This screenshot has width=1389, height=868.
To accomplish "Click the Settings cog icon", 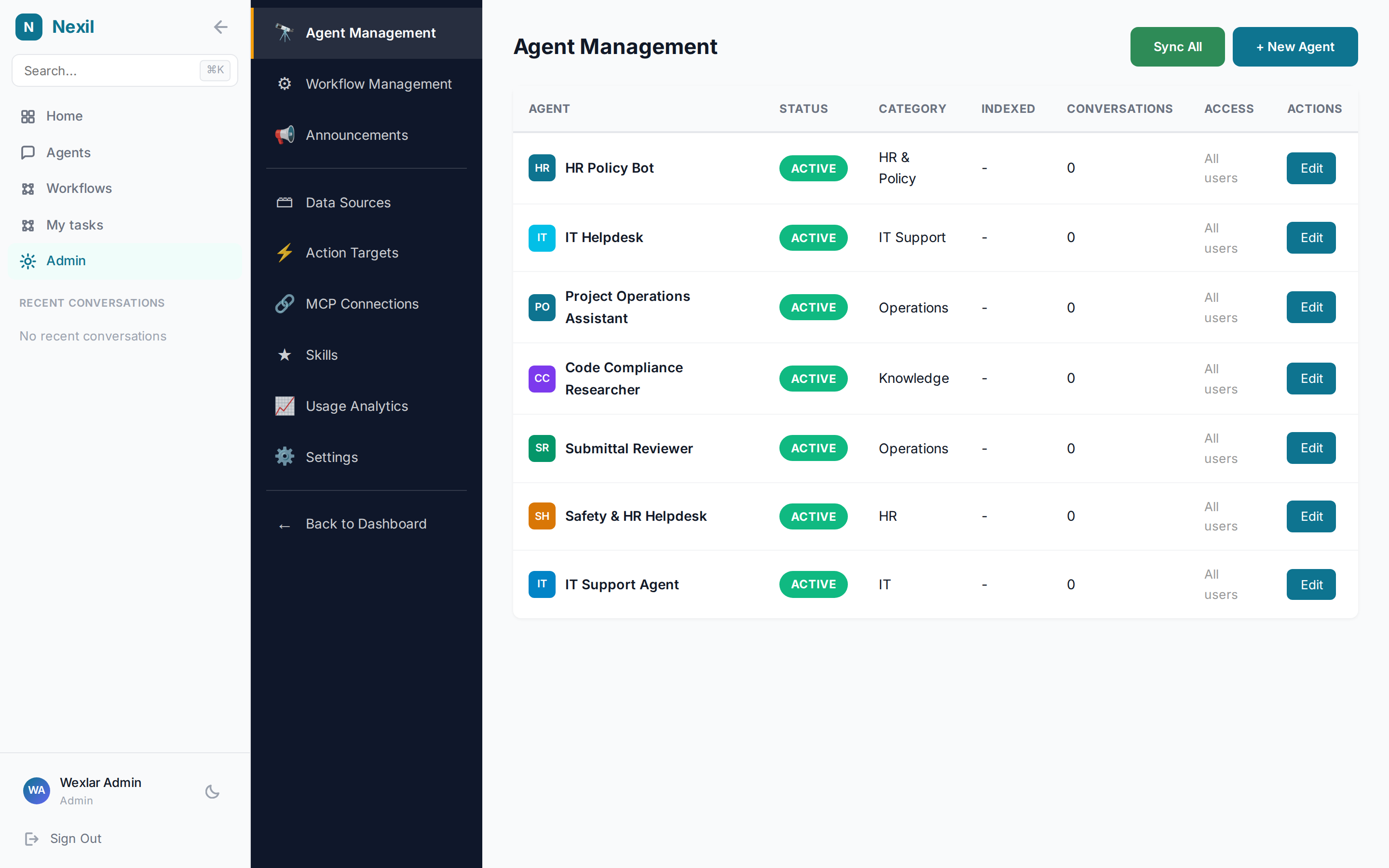I will click(x=285, y=457).
